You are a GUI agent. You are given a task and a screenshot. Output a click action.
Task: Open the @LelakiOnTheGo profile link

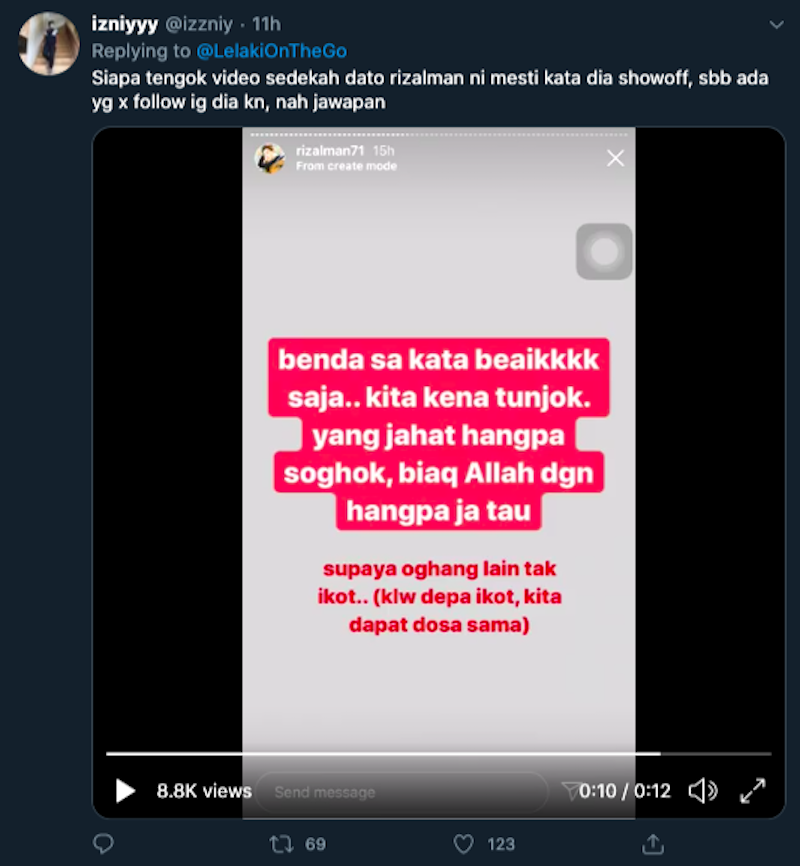(x=272, y=51)
